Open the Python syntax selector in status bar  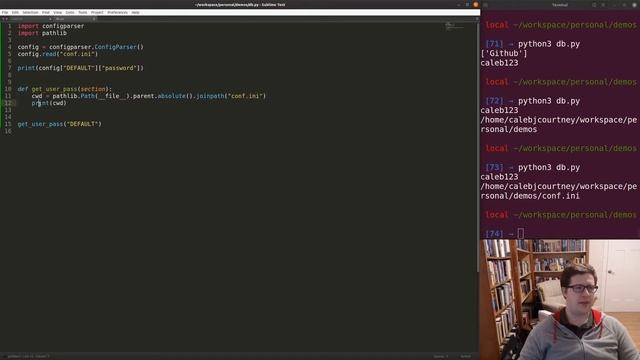point(465,356)
